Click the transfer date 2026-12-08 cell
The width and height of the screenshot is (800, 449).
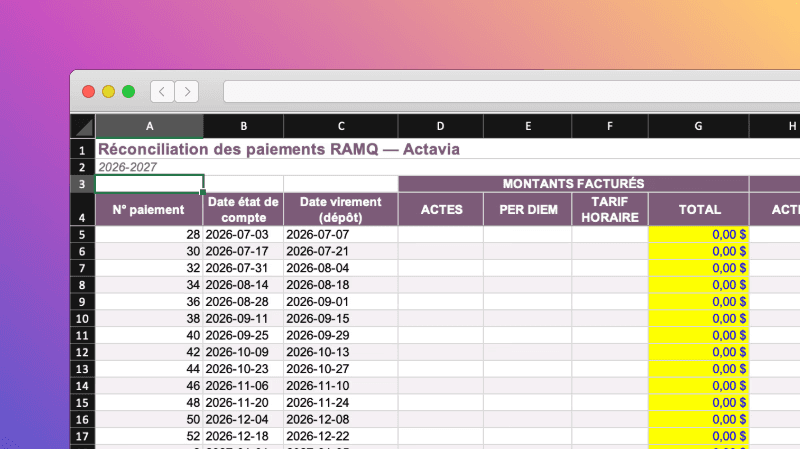pos(341,419)
